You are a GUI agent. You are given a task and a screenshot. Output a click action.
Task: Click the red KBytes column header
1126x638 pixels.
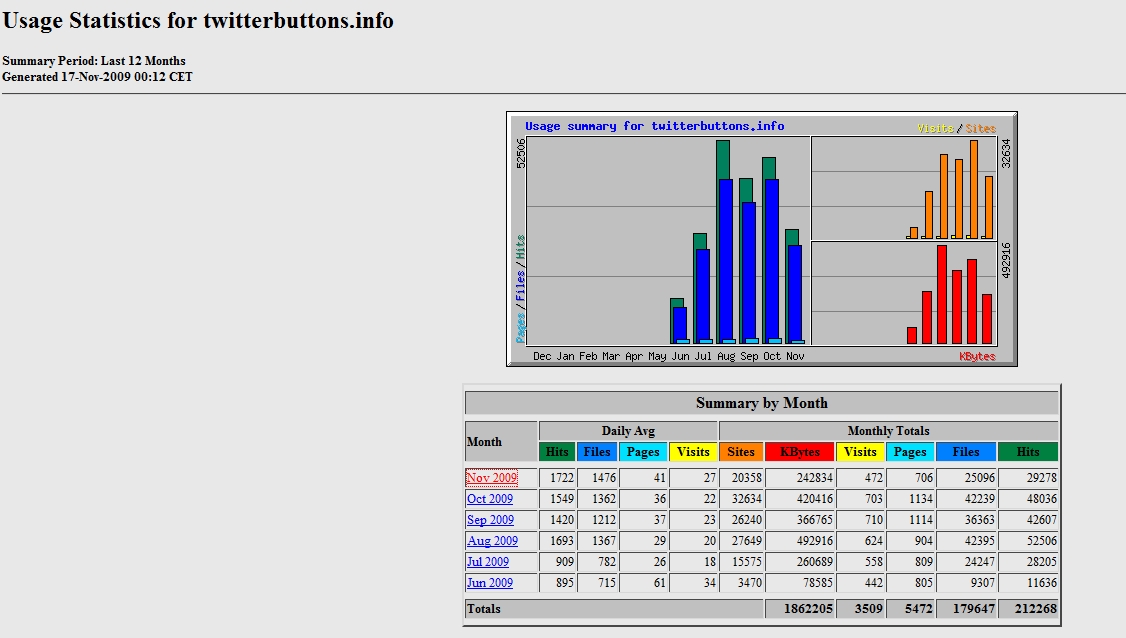[x=799, y=452]
